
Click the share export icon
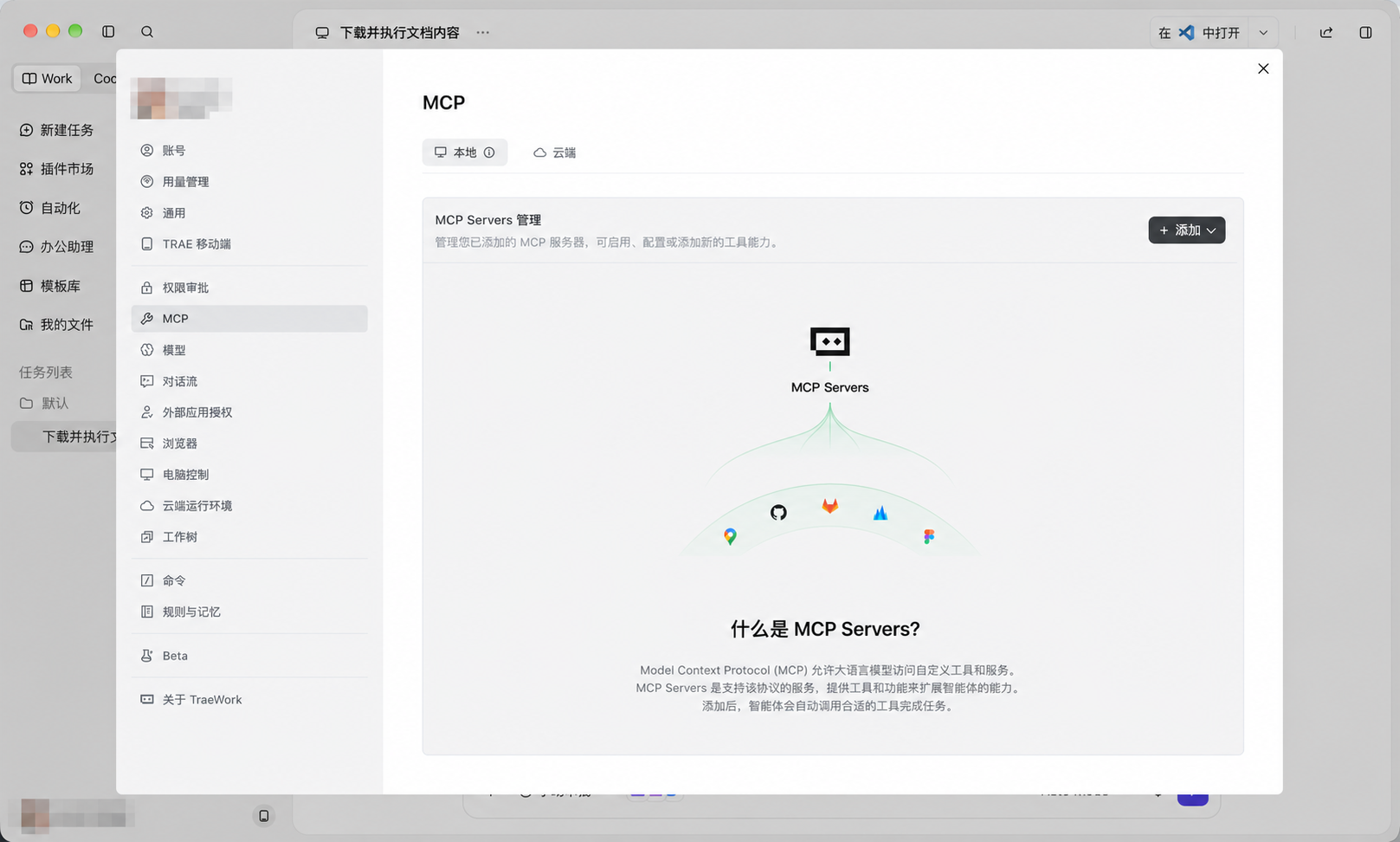[1326, 32]
